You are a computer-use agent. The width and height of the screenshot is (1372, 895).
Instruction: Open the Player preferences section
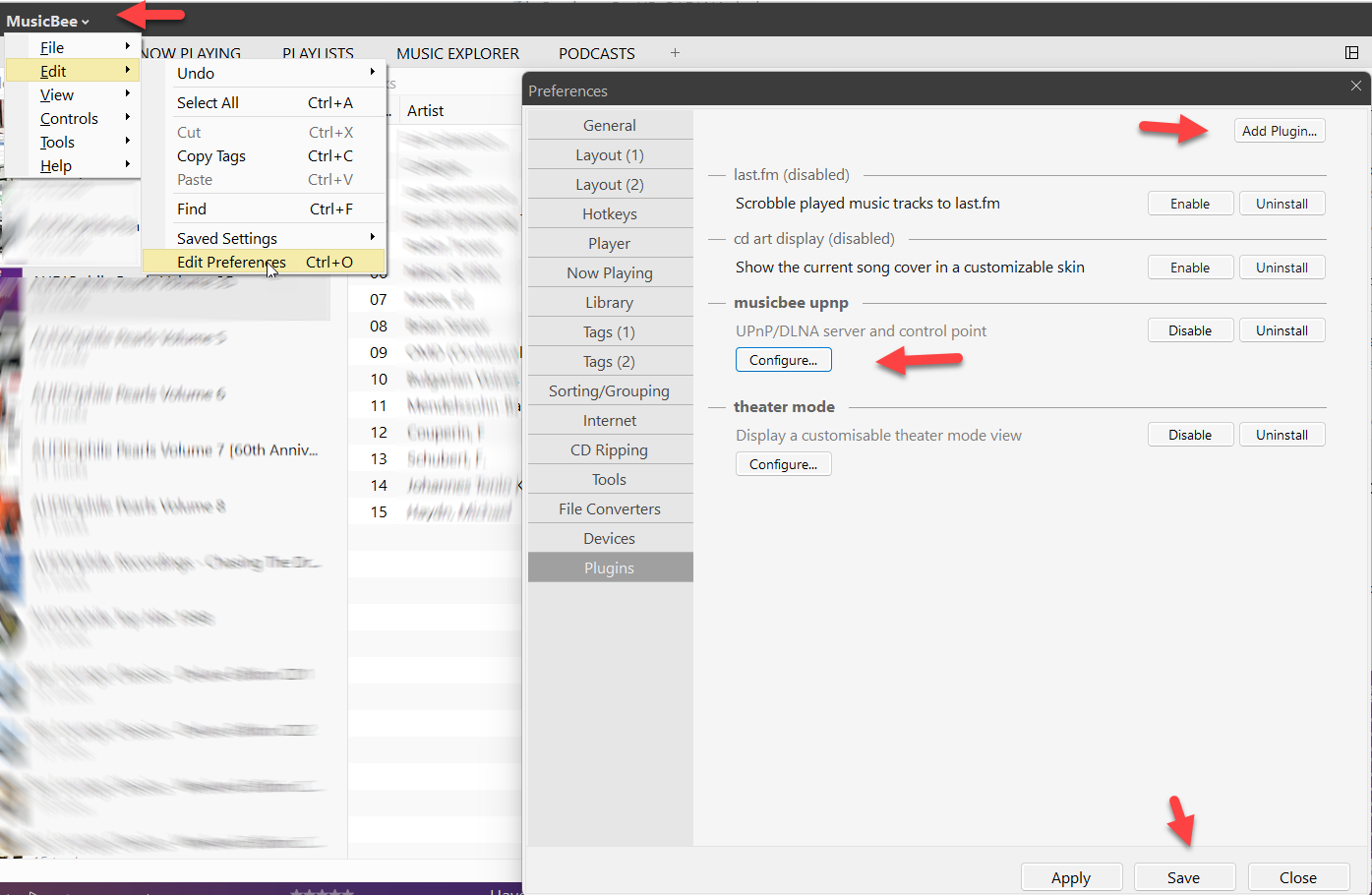click(610, 243)
